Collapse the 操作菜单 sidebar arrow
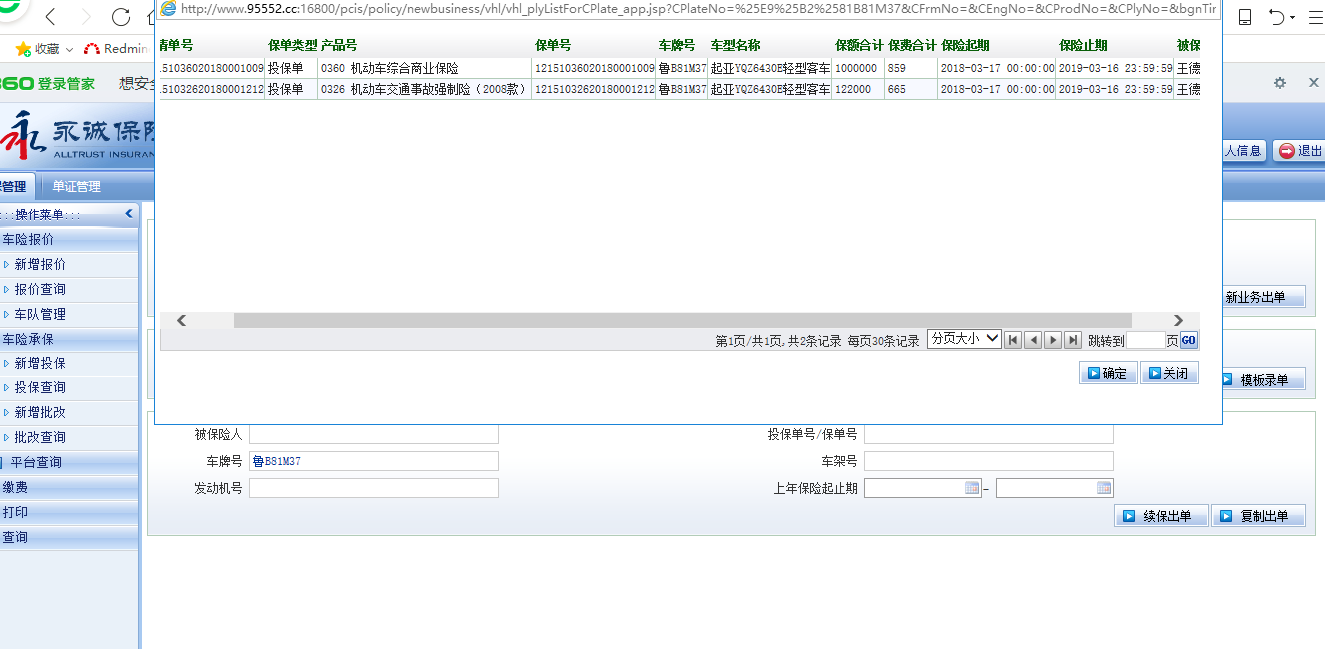Image resolution: width=1325 pixels, height=649 pixels. 129,214
